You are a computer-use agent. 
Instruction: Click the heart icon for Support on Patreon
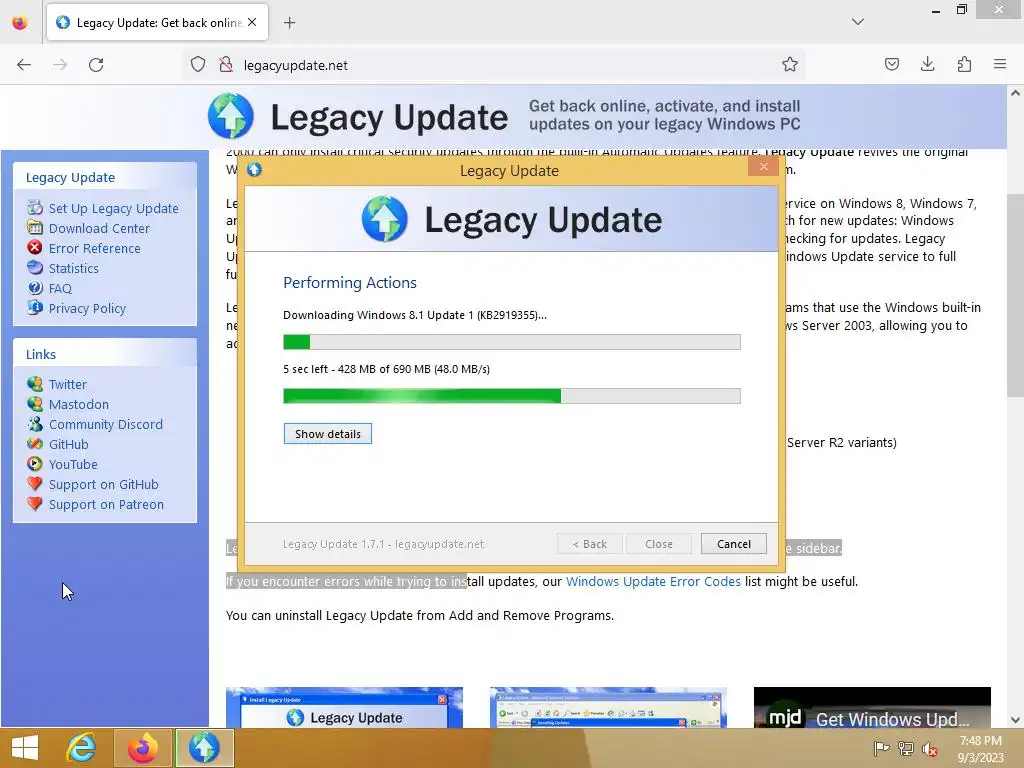[x=35, y=504]
